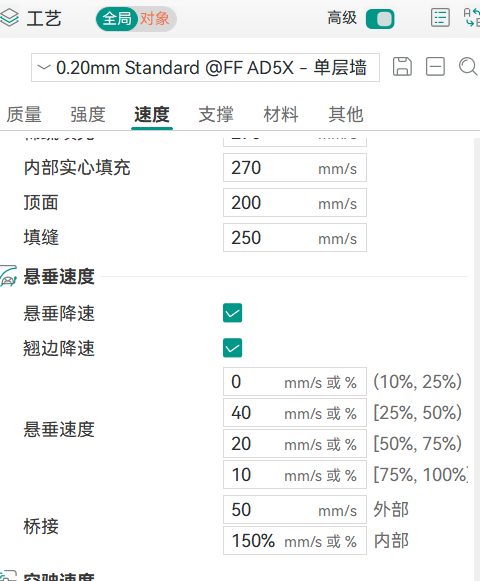Expand preset list via the chevron arrow

pyautogui.click(x=44, y=67)
